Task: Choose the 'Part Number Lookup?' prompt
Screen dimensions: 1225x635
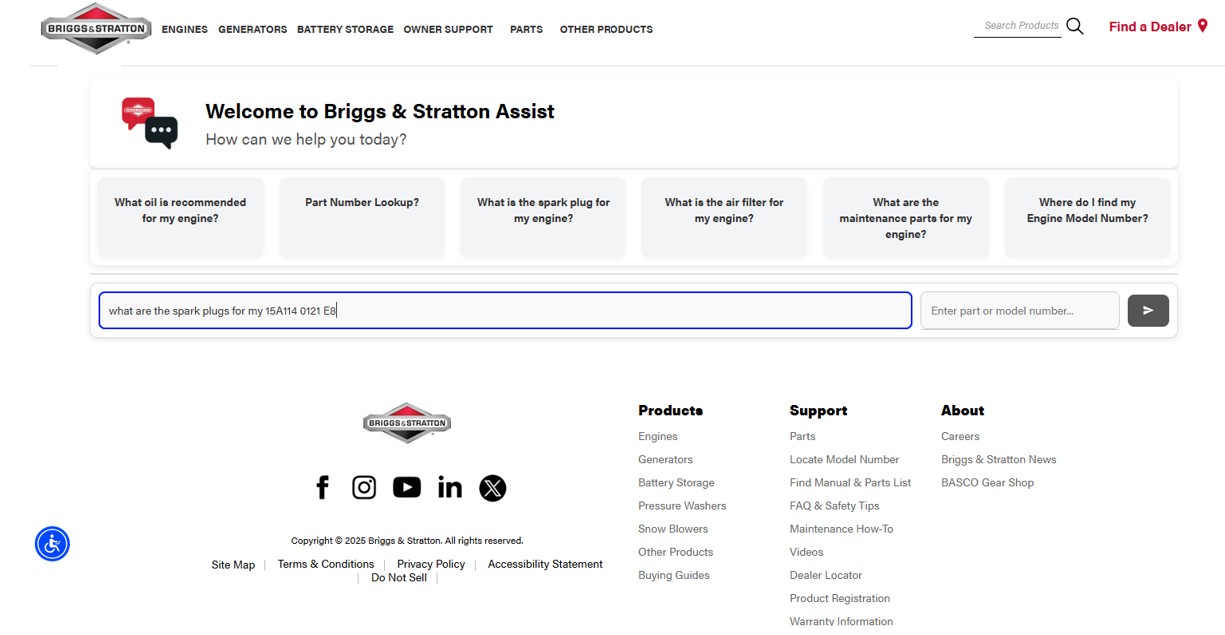Action: coord(362,218)
